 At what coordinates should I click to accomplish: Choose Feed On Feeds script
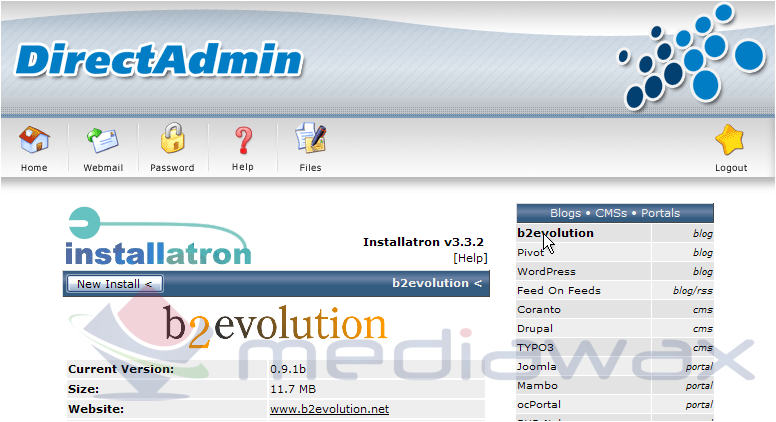559,290
